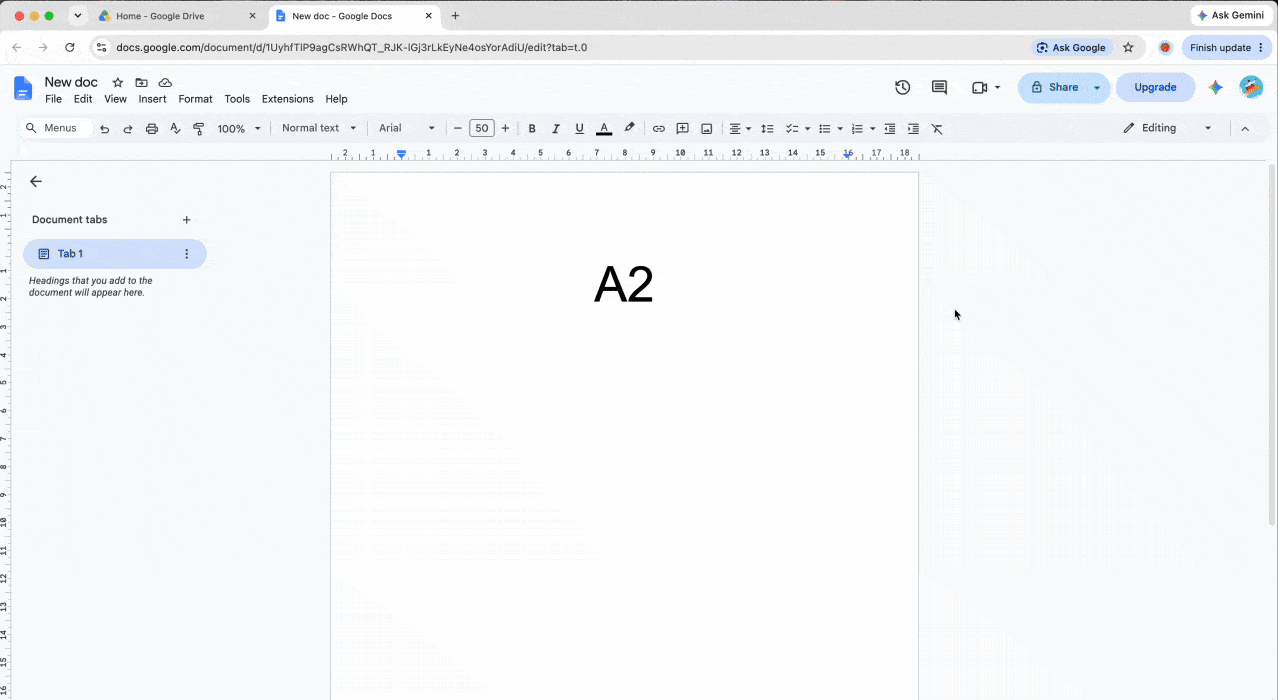Viewport: 1280px width, 700px height.
Task: Collapse the toolbar with the chevron up
Action: point(1245,129)
